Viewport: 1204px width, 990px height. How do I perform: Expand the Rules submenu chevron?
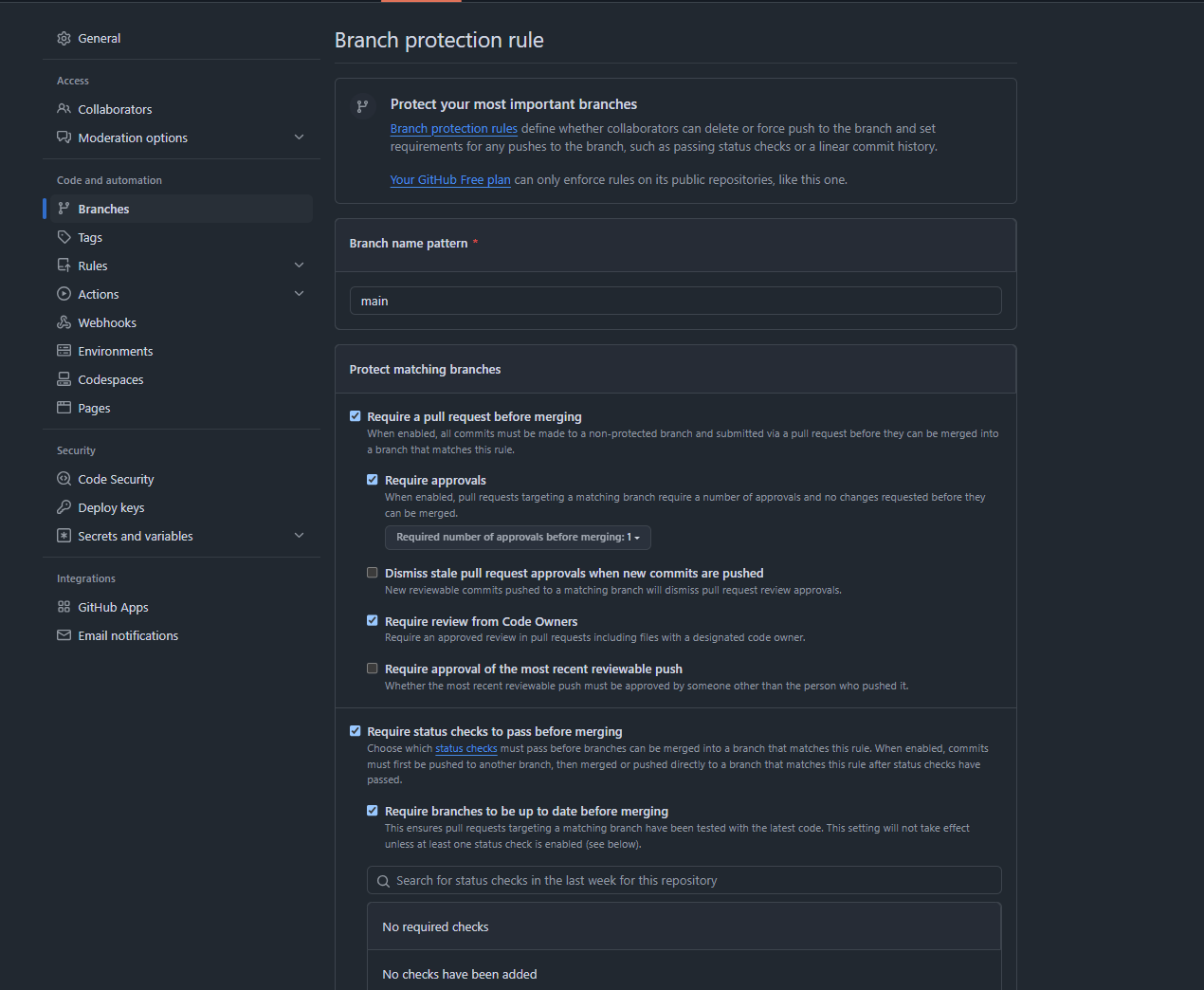pyautogui.click(x=300, y=266)
